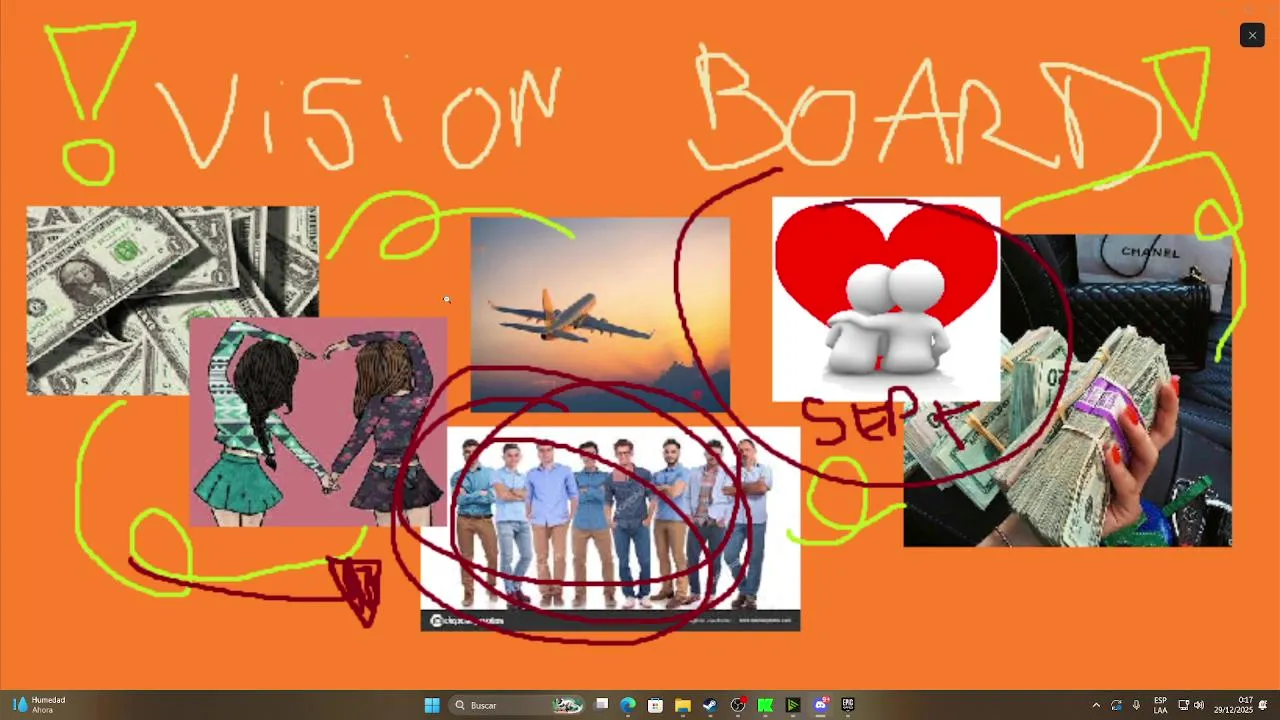Viewport: 1280px width, 720px height.
Task: Open the Windows Start menu
Action: (432, 705)
